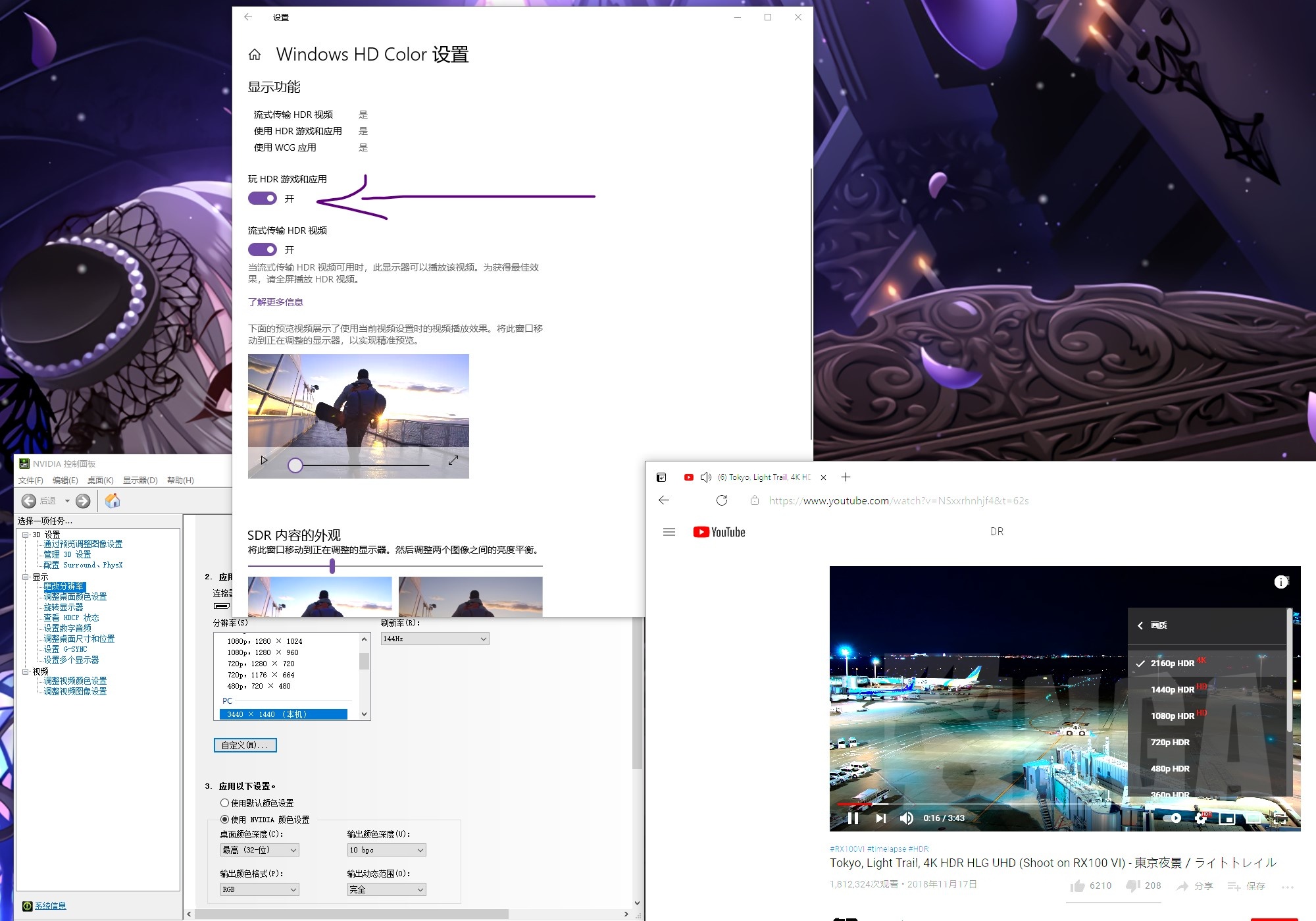Screen dimensions: 1316x921
Task: Open the YouTube player settings gear
Action: pyautogui.click(x=1200, y=818)
